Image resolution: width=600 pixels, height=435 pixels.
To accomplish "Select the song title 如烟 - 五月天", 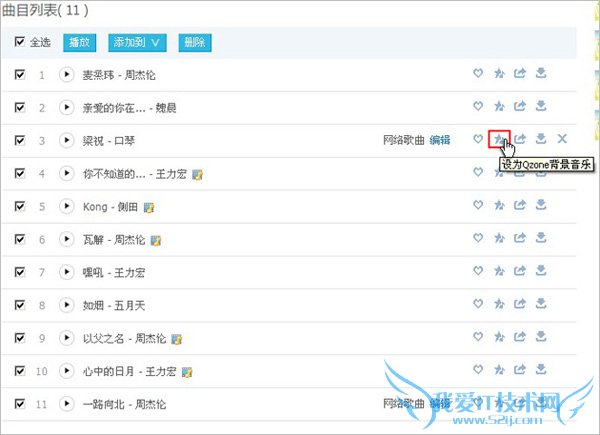I will [114, 305].
